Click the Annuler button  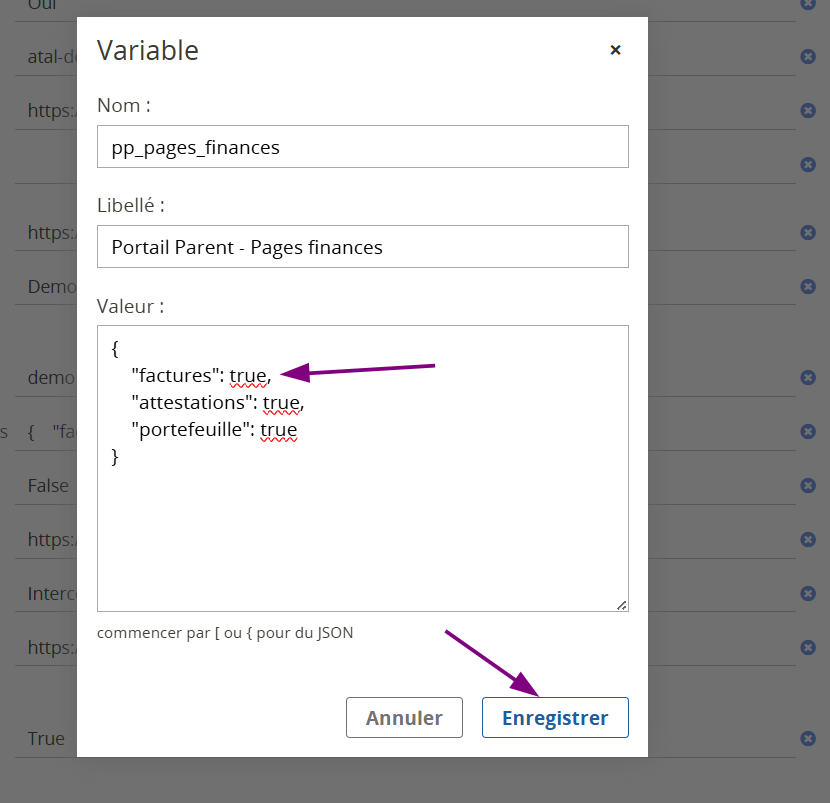[404, 717]
